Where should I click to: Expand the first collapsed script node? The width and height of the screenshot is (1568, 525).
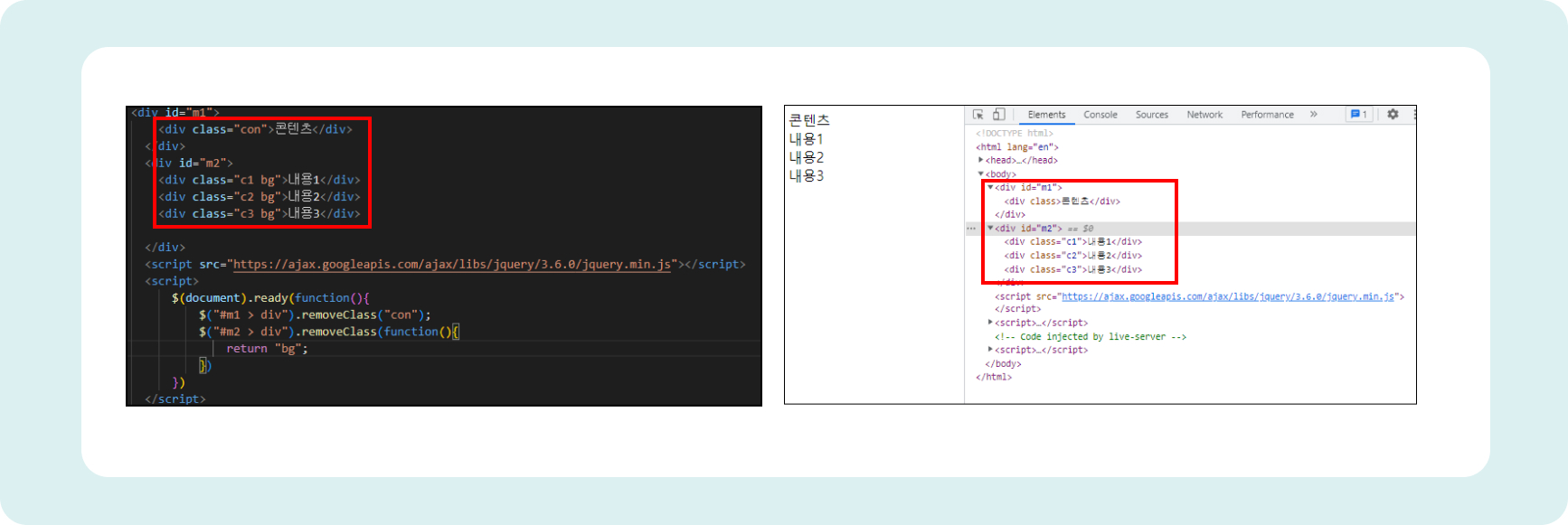coord(990,323)
